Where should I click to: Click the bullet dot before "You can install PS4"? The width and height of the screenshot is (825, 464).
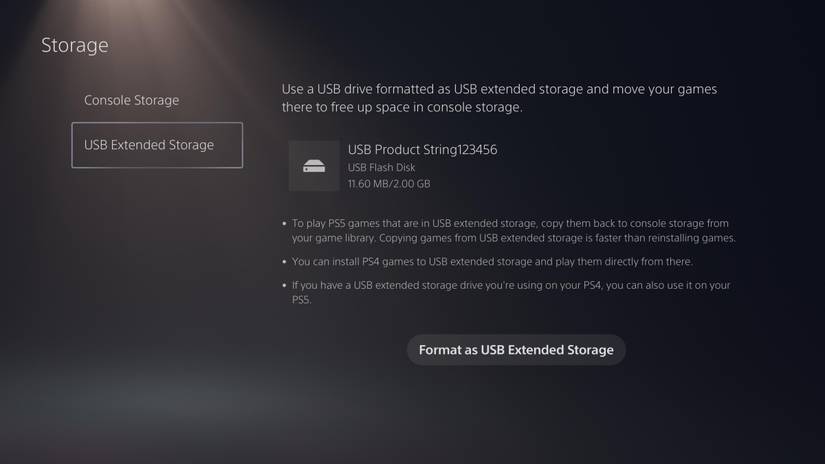click(x=284, y=262)
